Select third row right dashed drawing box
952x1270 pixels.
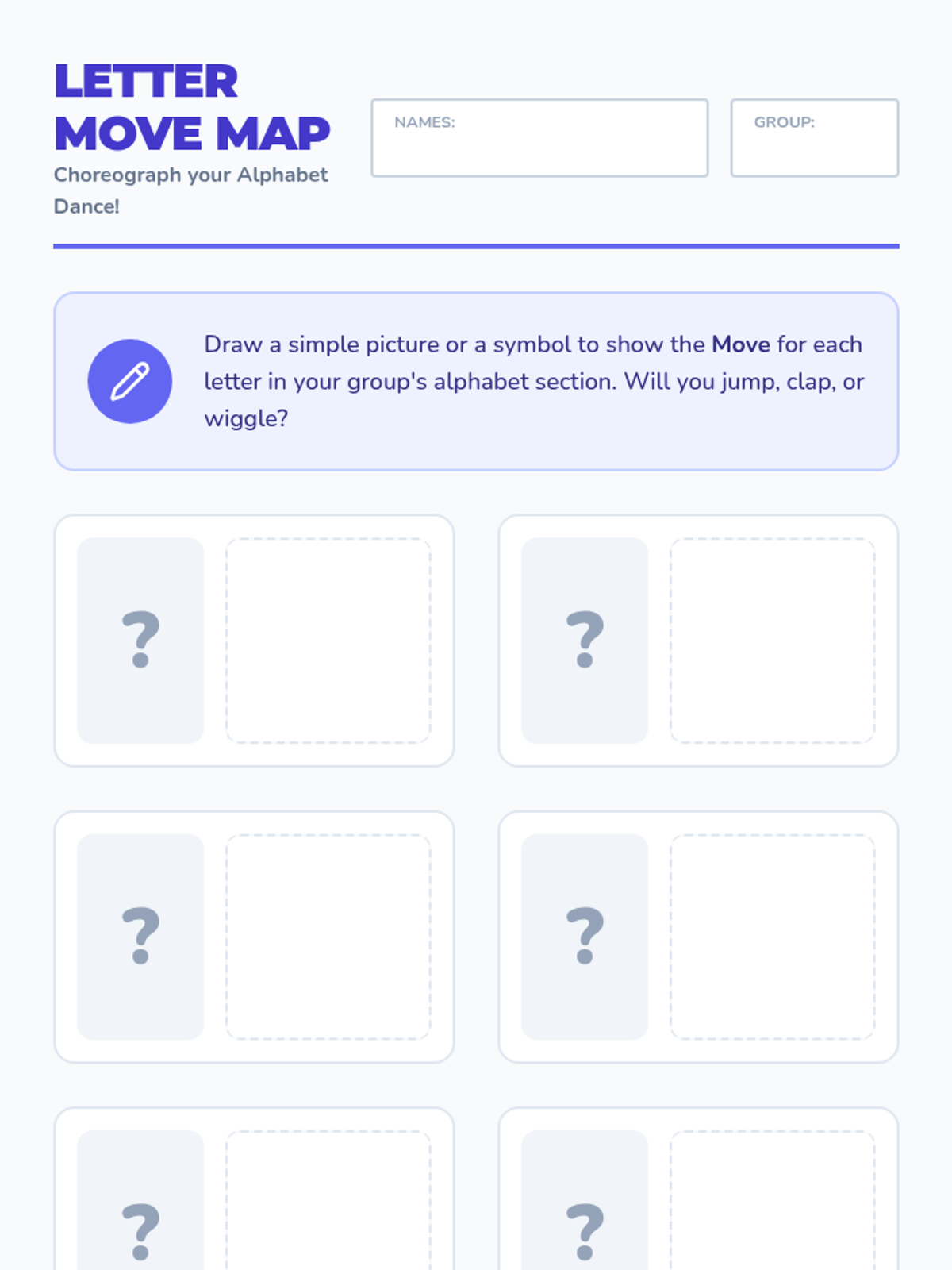(773, 1200)
